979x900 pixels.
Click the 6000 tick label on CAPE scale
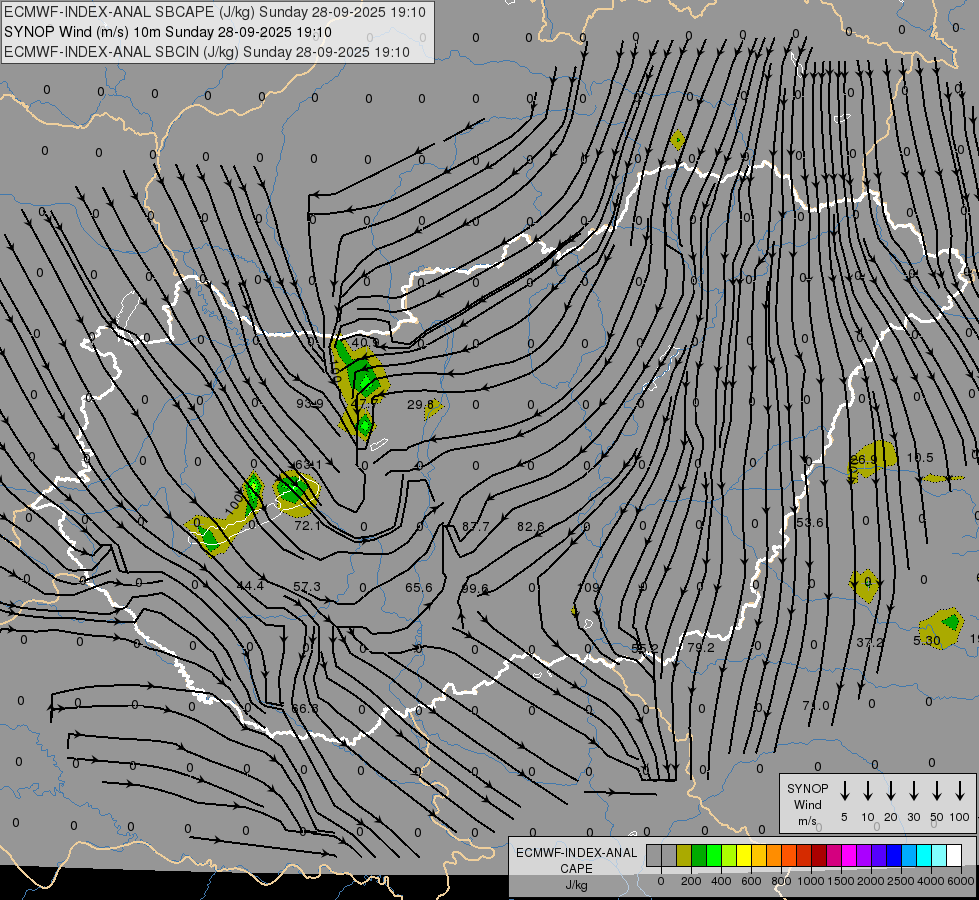[961, 881]
